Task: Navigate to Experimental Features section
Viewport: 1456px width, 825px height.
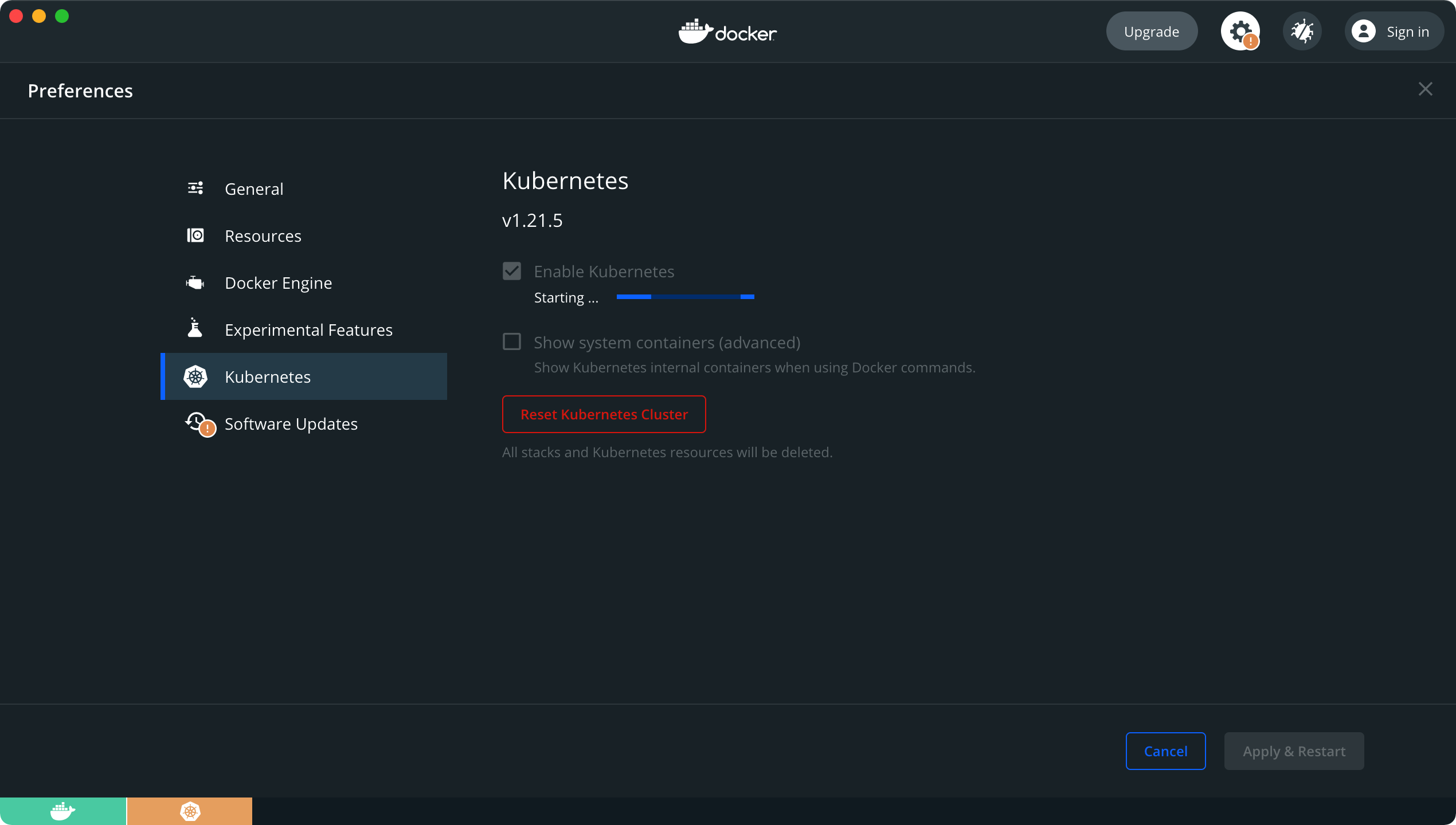Action: 308,329
